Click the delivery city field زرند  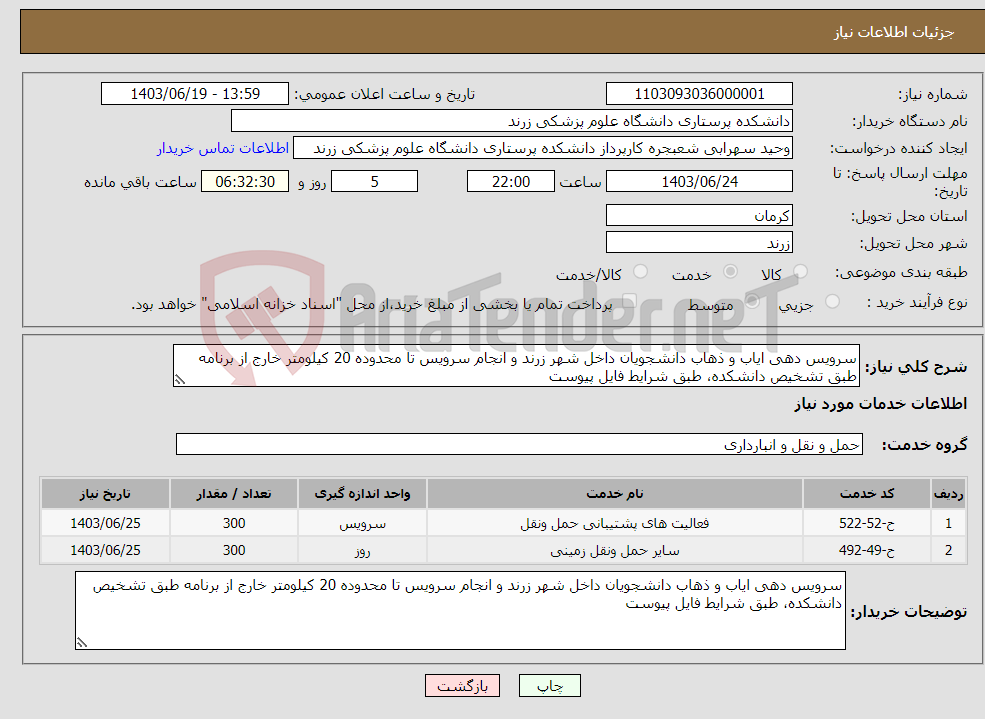tap(699, 242)
